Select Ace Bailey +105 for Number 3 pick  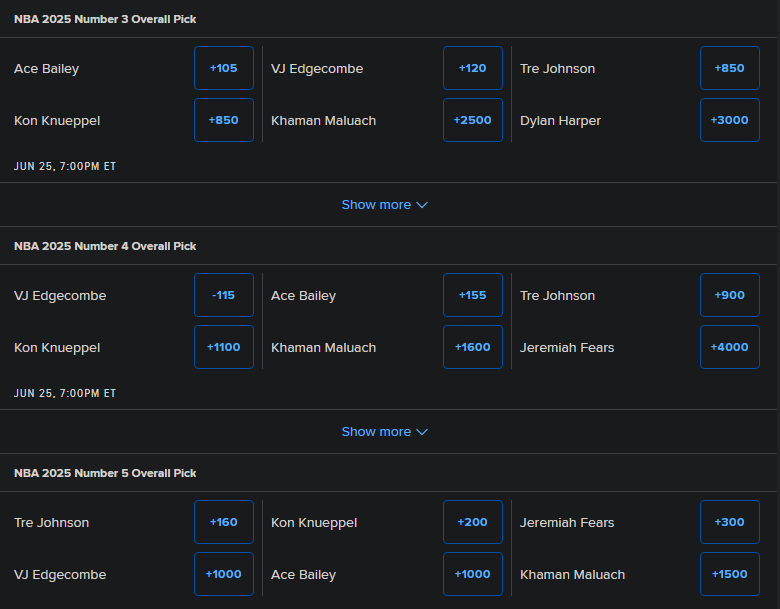click(x=224, y=68)
